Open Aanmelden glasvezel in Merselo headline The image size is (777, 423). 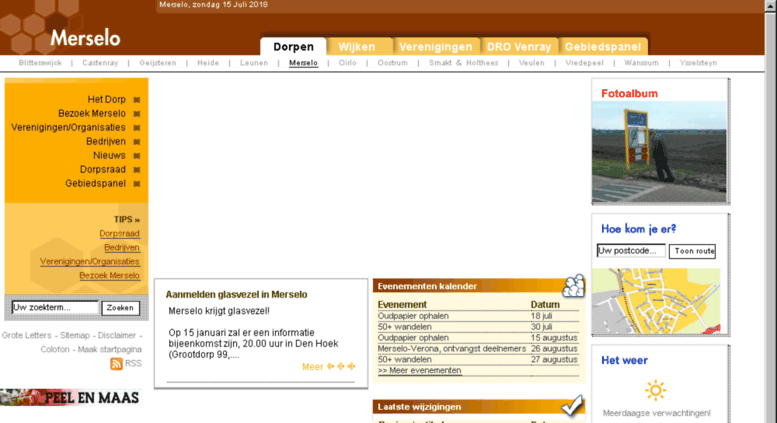236,295
